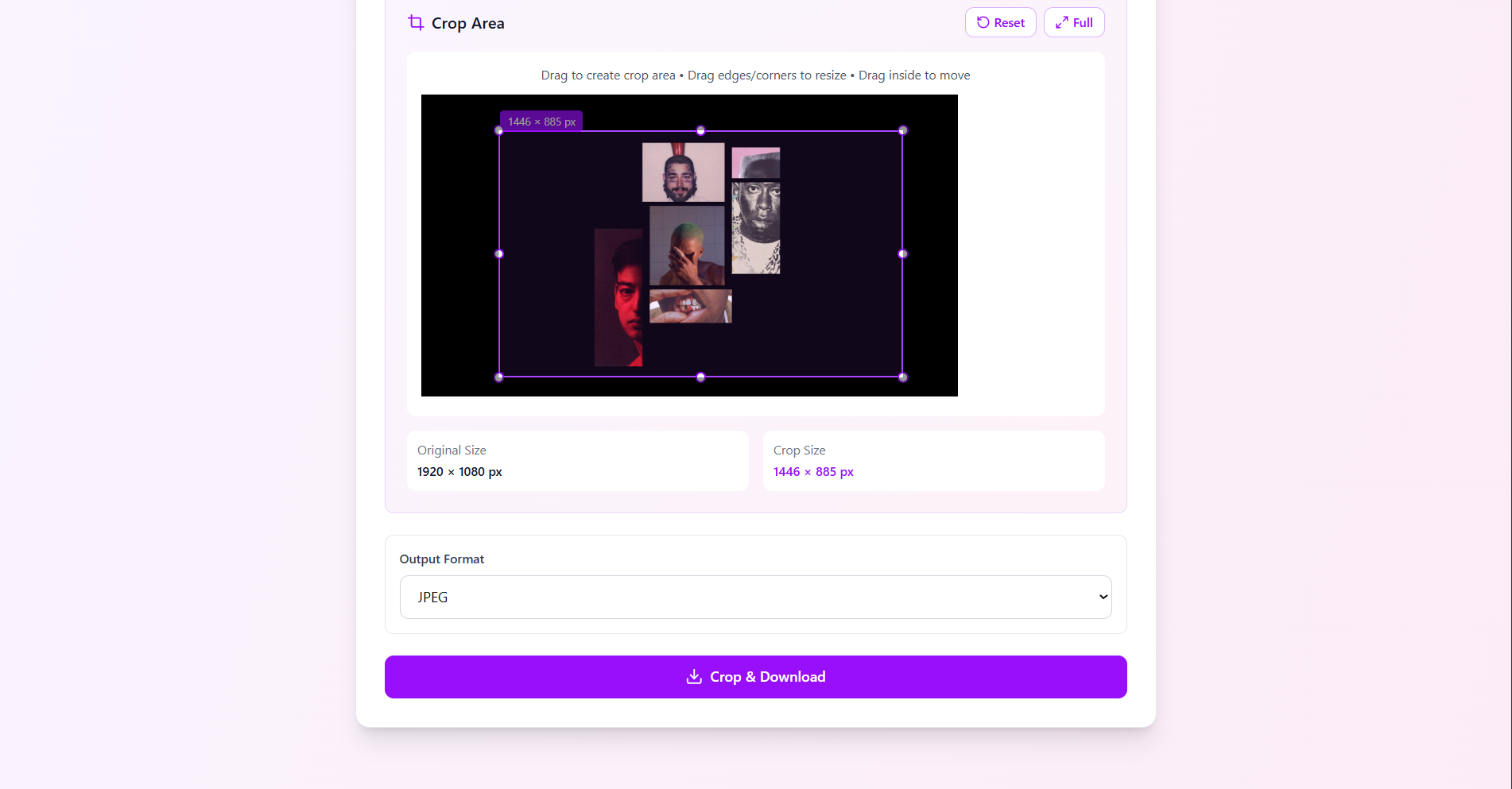Click the left-middle crop edge handle

(x=499, y=254)
